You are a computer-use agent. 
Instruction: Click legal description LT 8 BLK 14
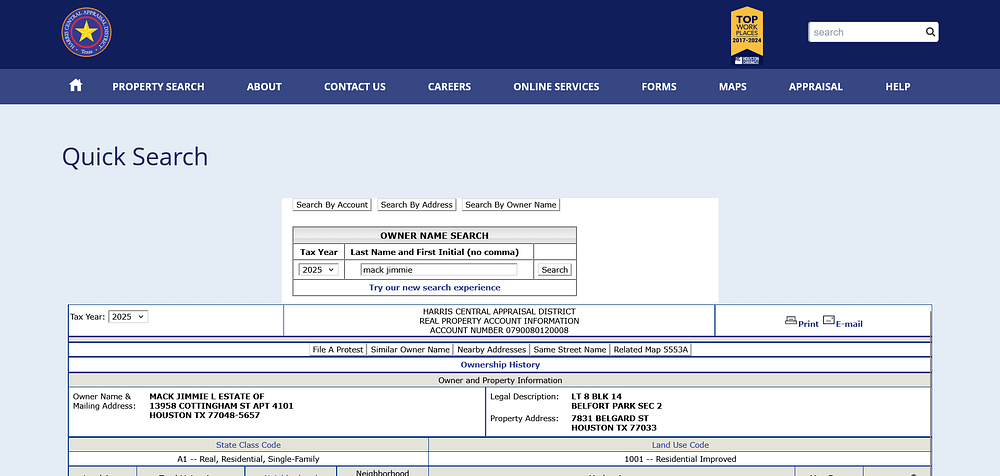tap(596, 396)
